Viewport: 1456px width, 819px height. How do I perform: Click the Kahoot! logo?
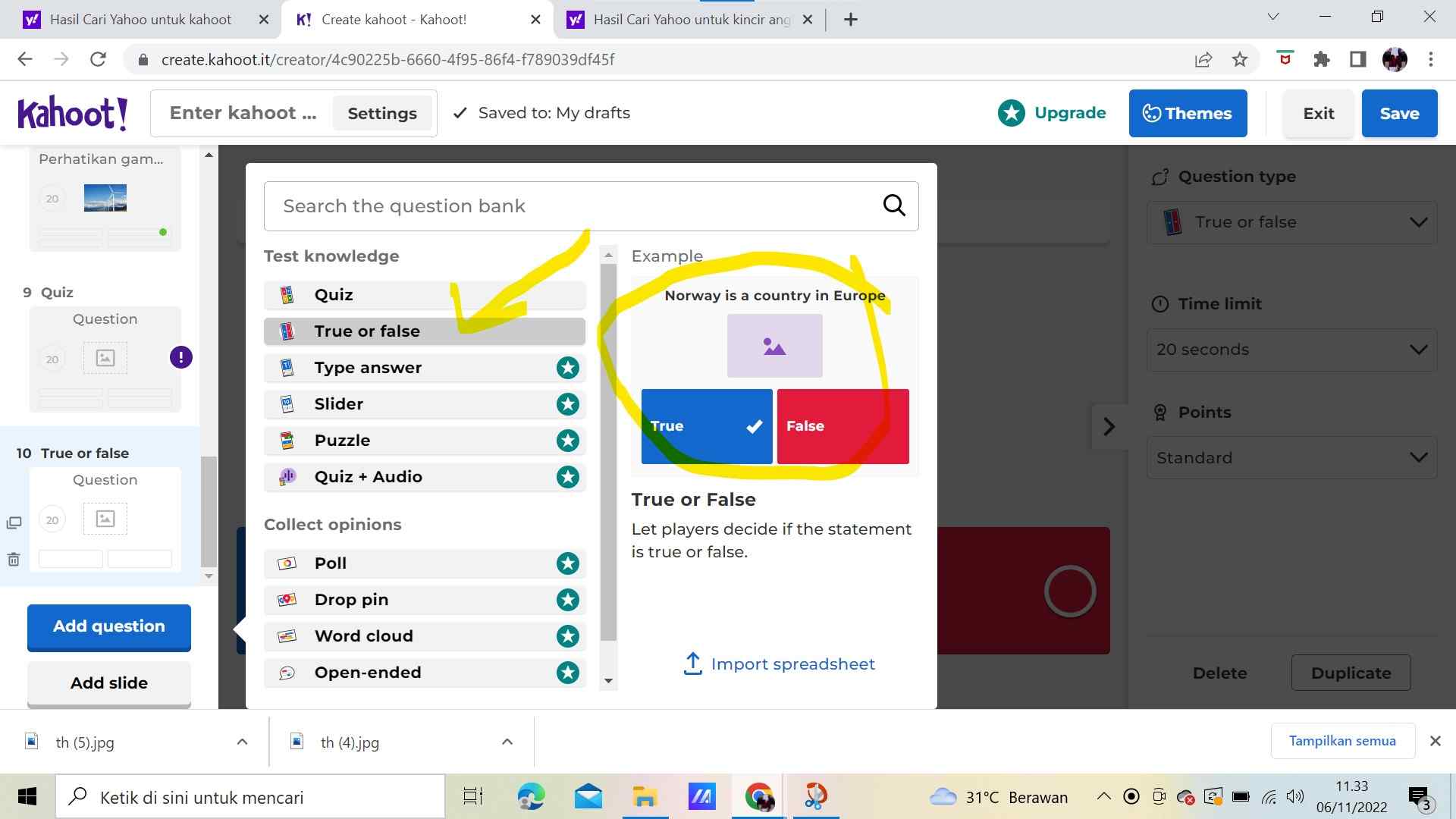pyautogui.click(x=73, y=114)
